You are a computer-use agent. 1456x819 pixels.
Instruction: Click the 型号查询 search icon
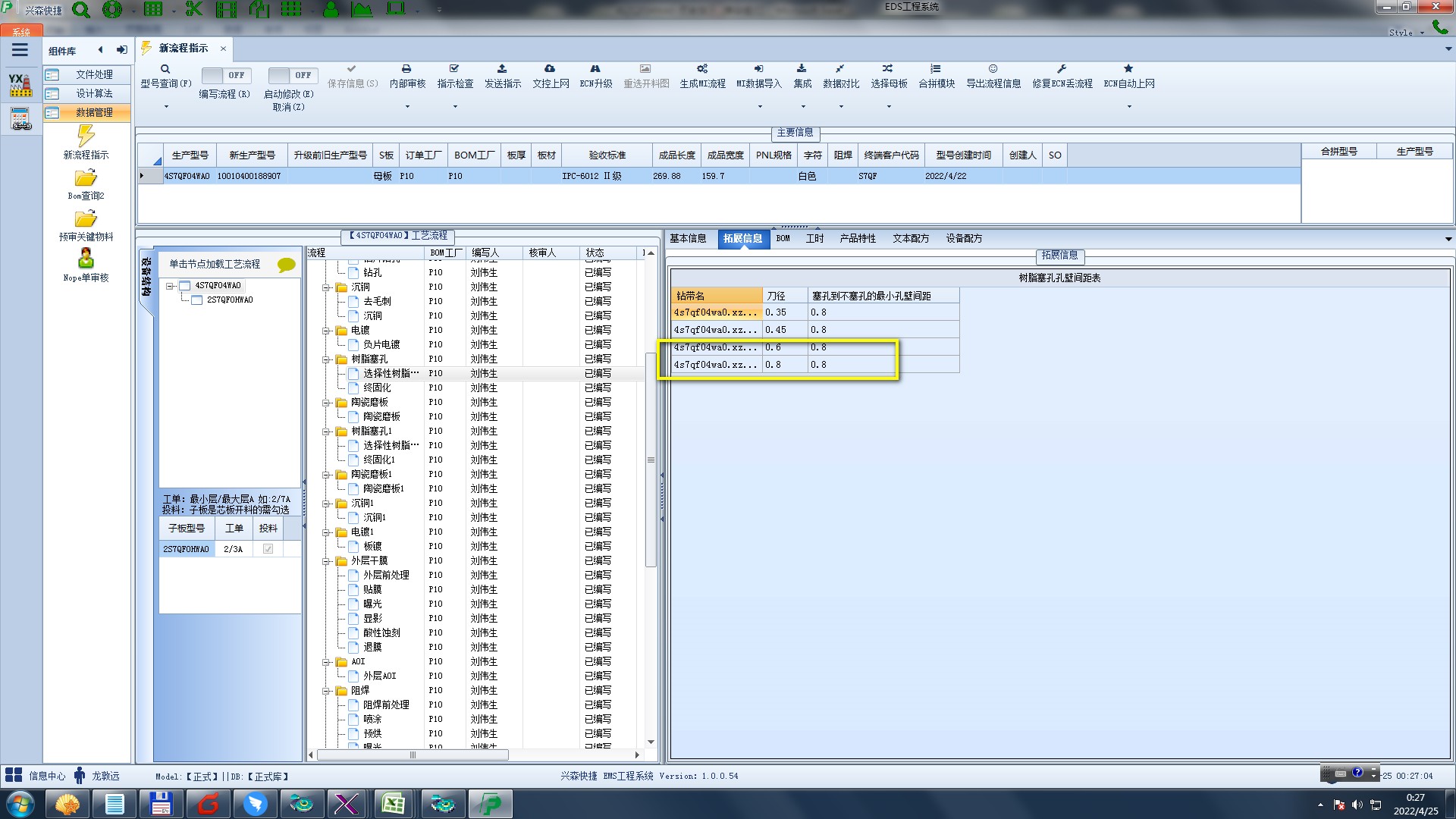165,69
